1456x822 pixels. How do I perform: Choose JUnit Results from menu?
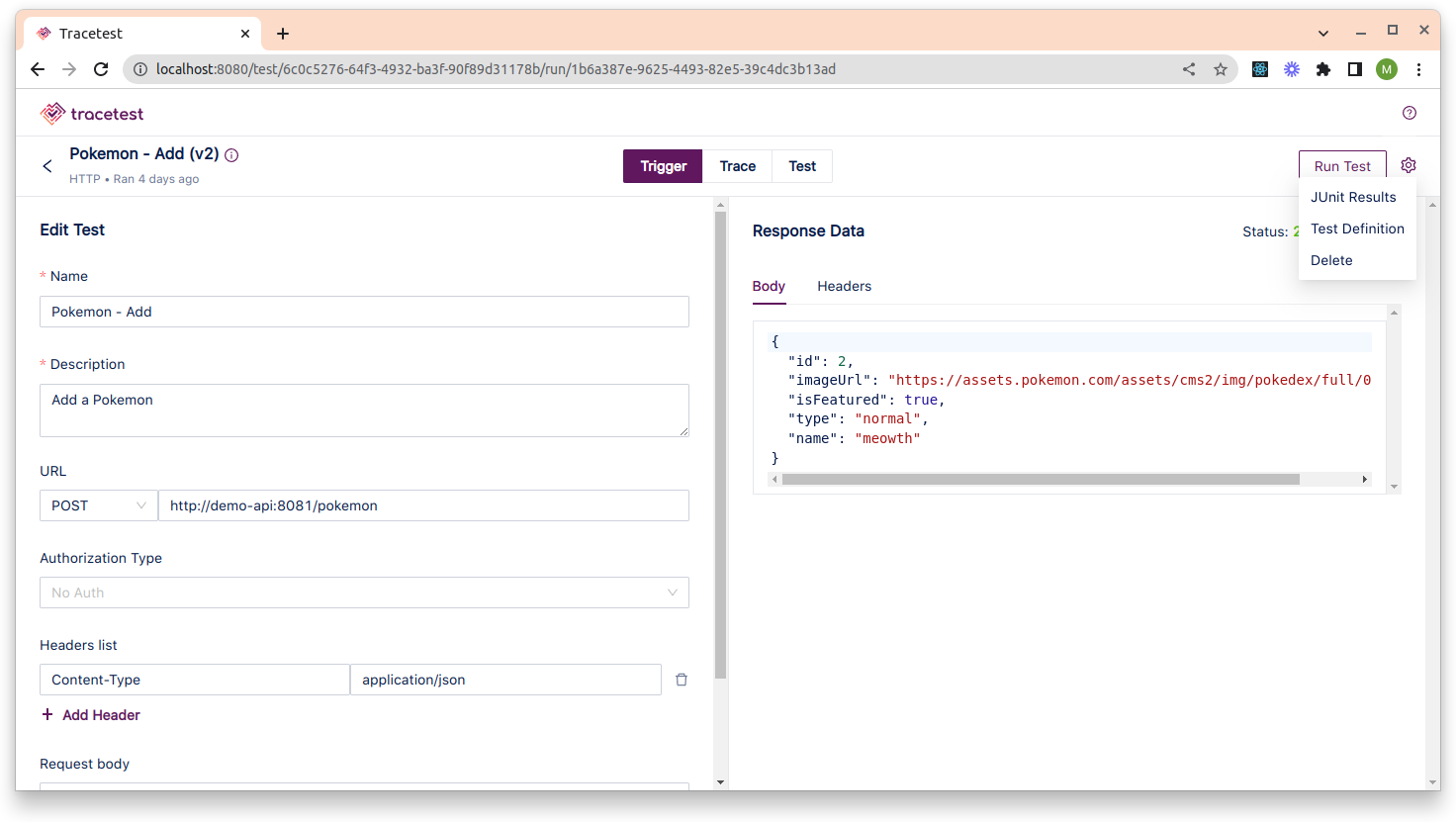click(x=1357, y=197)
